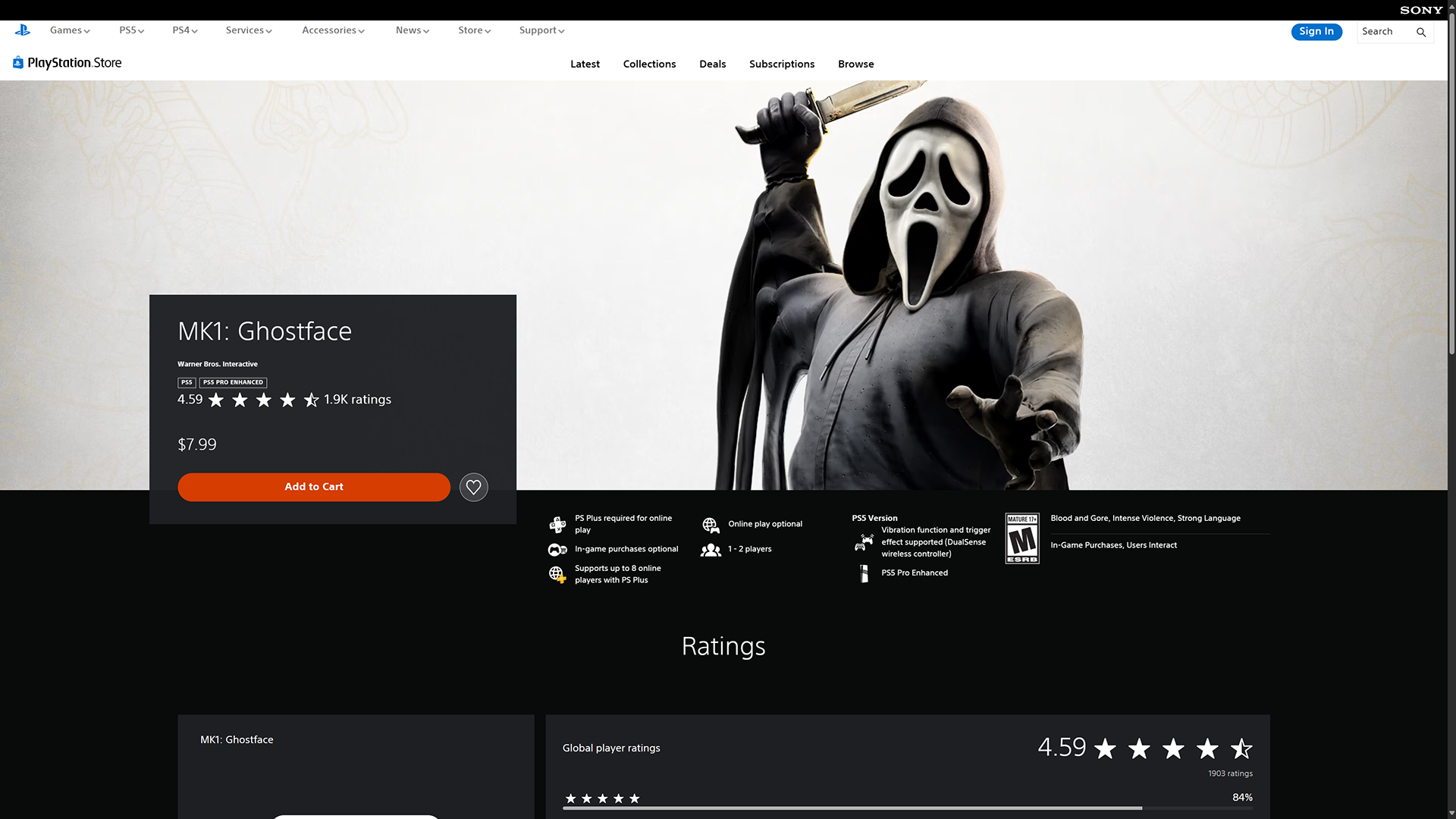Expand the PS5 menu

[x=131, y=30]
